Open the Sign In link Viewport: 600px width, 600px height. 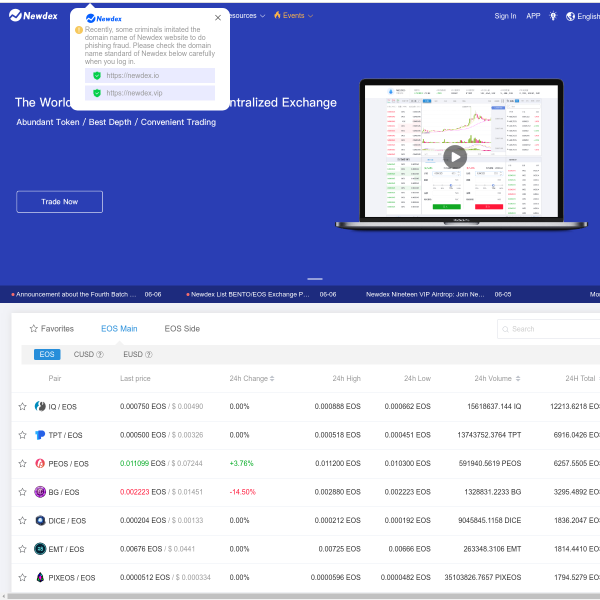tap(505, 16)
